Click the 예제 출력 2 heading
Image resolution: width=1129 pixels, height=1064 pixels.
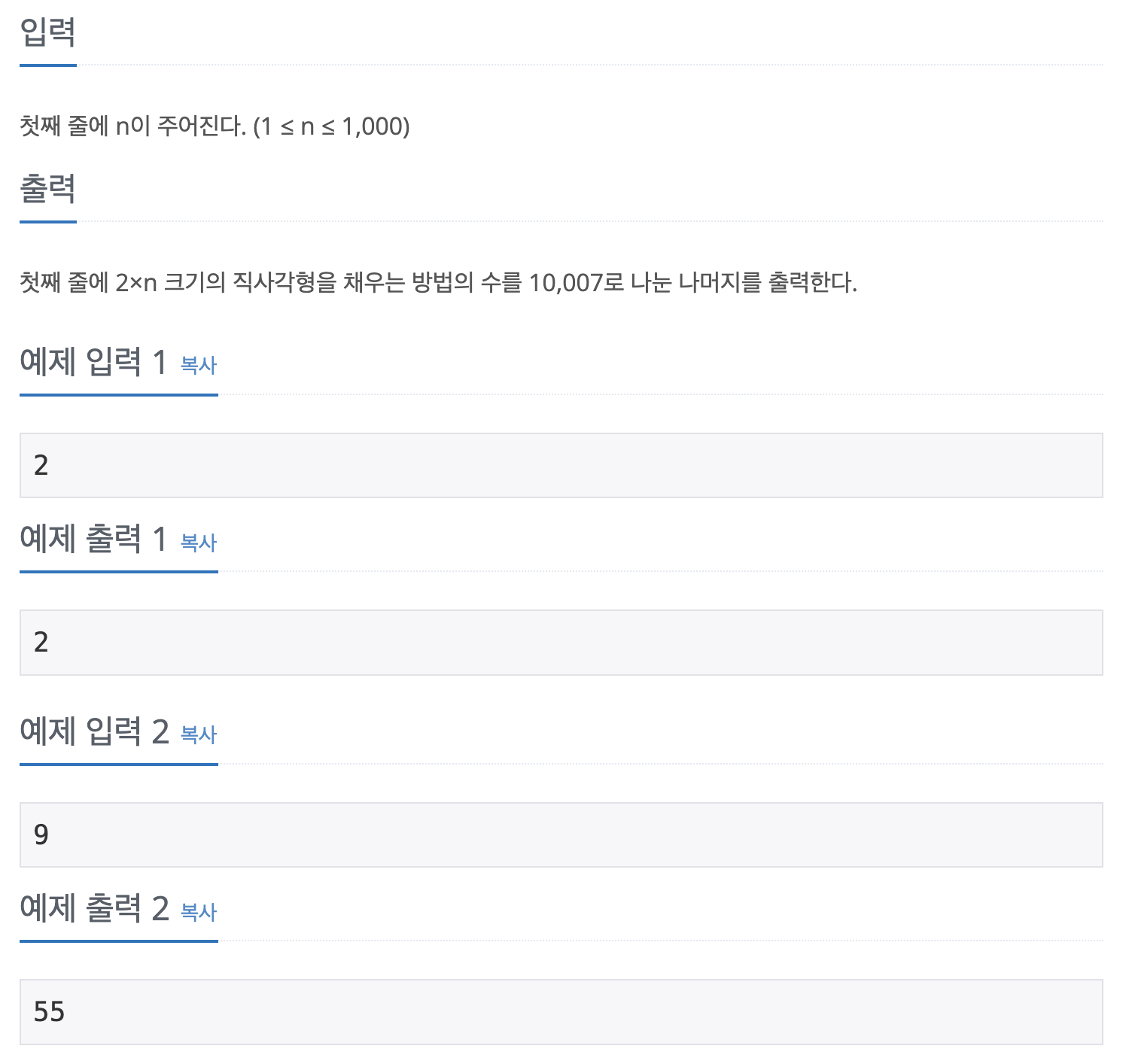pos(94,909)
